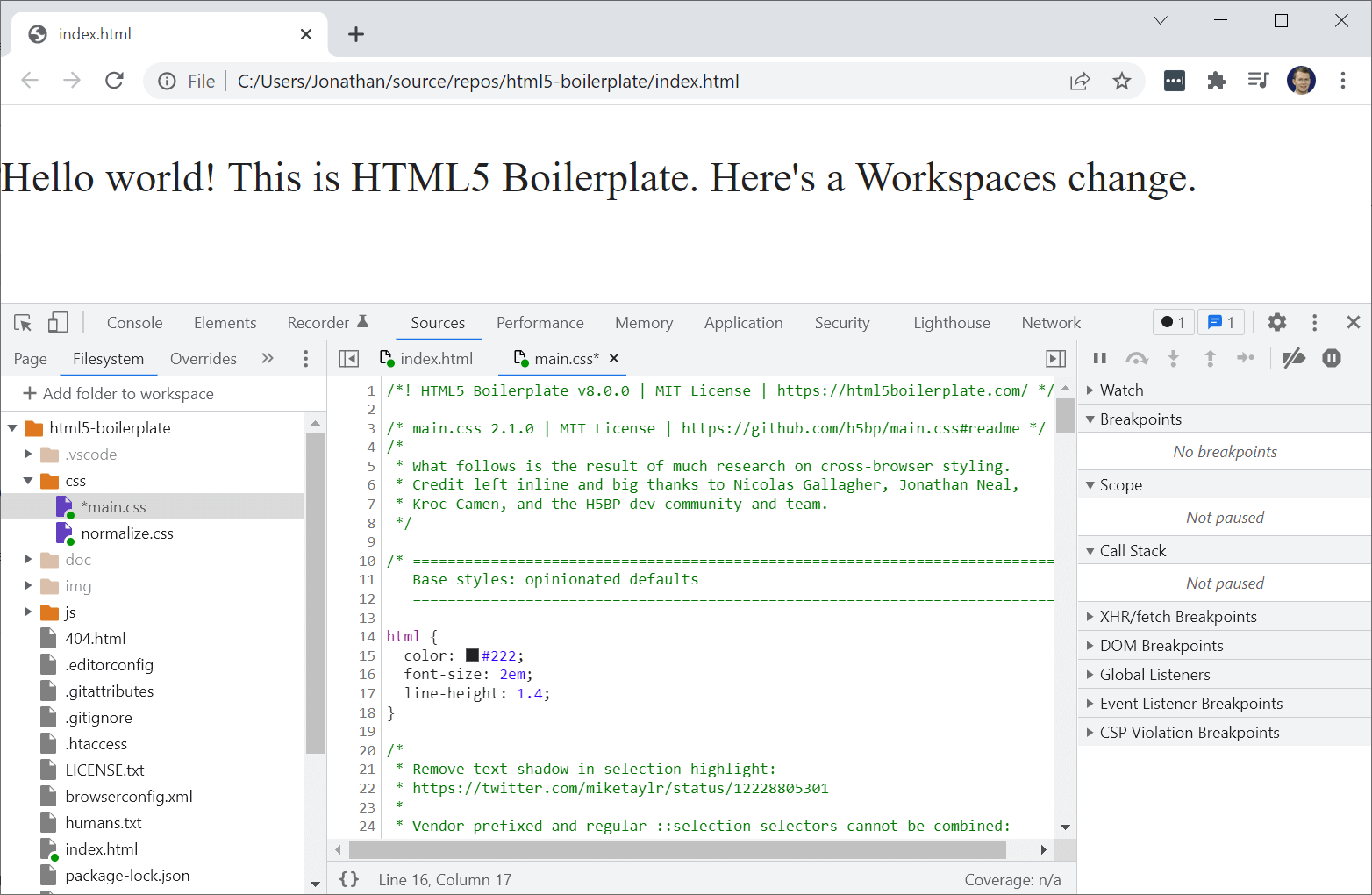Viewport: 1372px width, 895px height.
Task: Click the color swatch beside #222
Action: pyautogui.click(x=472, y=655)
